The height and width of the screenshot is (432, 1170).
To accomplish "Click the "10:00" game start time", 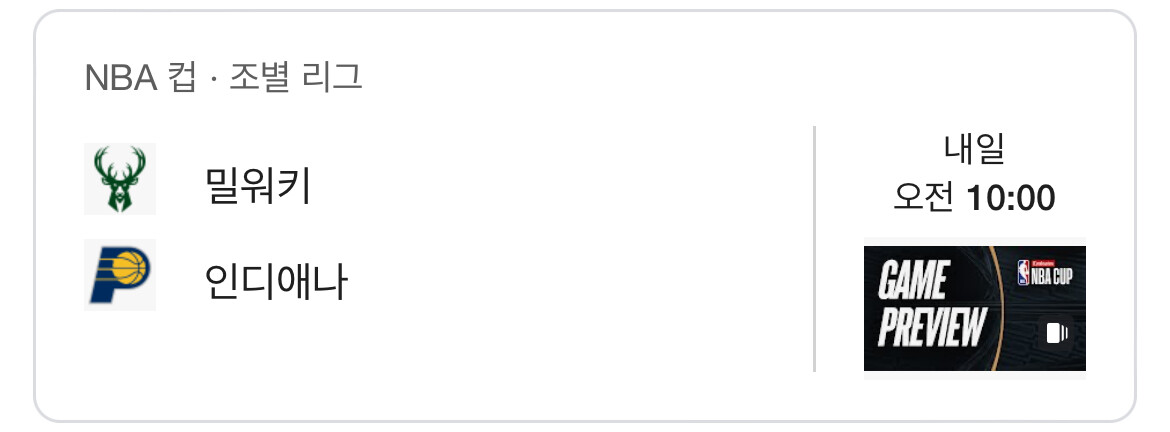I will 1010,198.
